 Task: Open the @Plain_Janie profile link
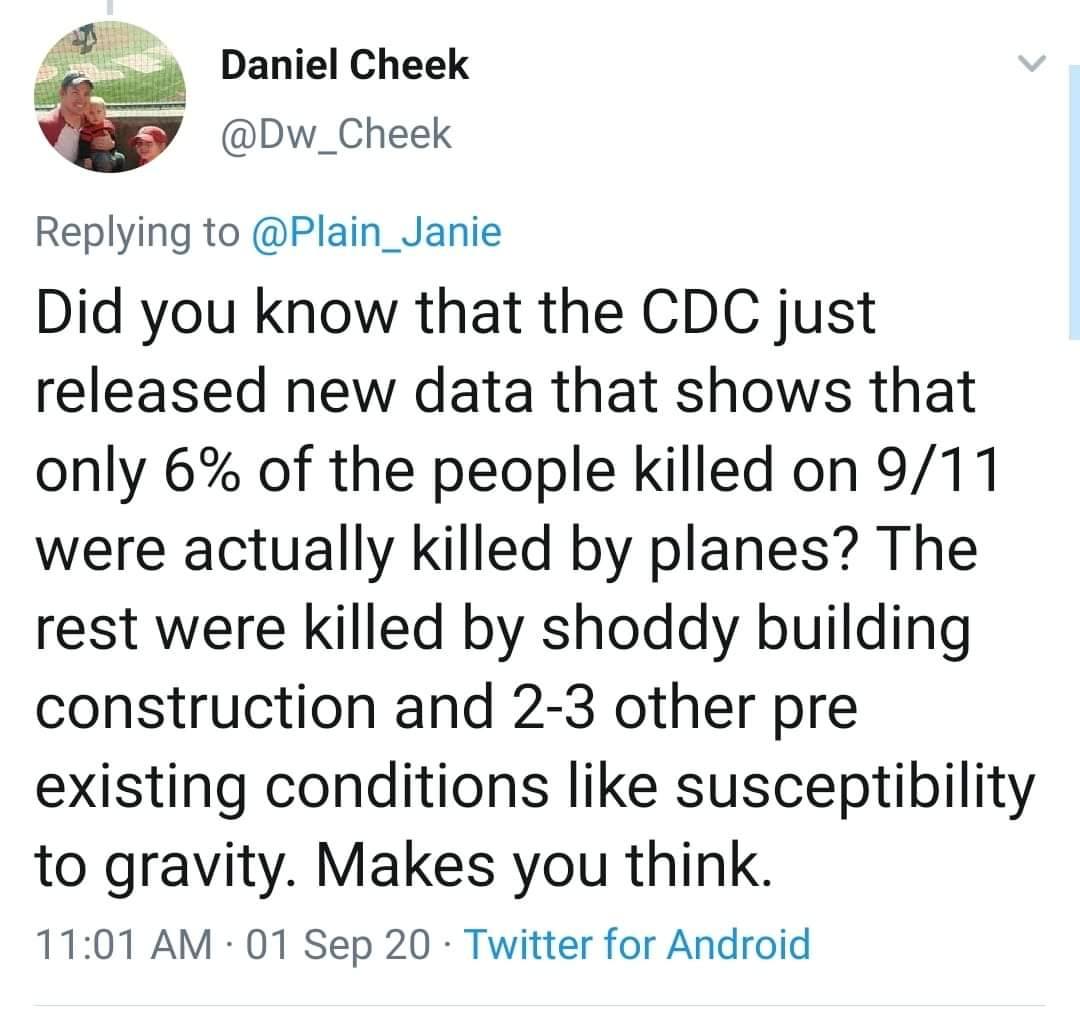click(x=377, y=232)
